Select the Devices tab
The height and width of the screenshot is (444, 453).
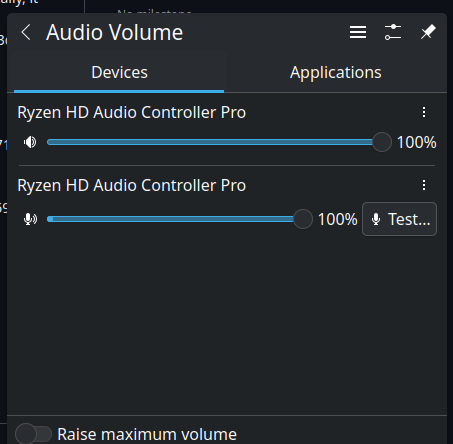tap(119, 72)
